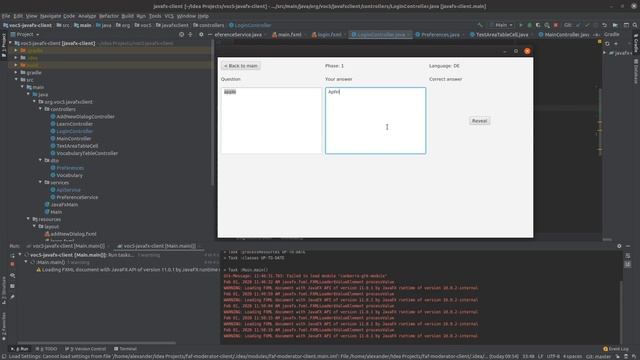Click the '< Back to main' button
This screenshot has width=640, height=360.
[241, 66]
